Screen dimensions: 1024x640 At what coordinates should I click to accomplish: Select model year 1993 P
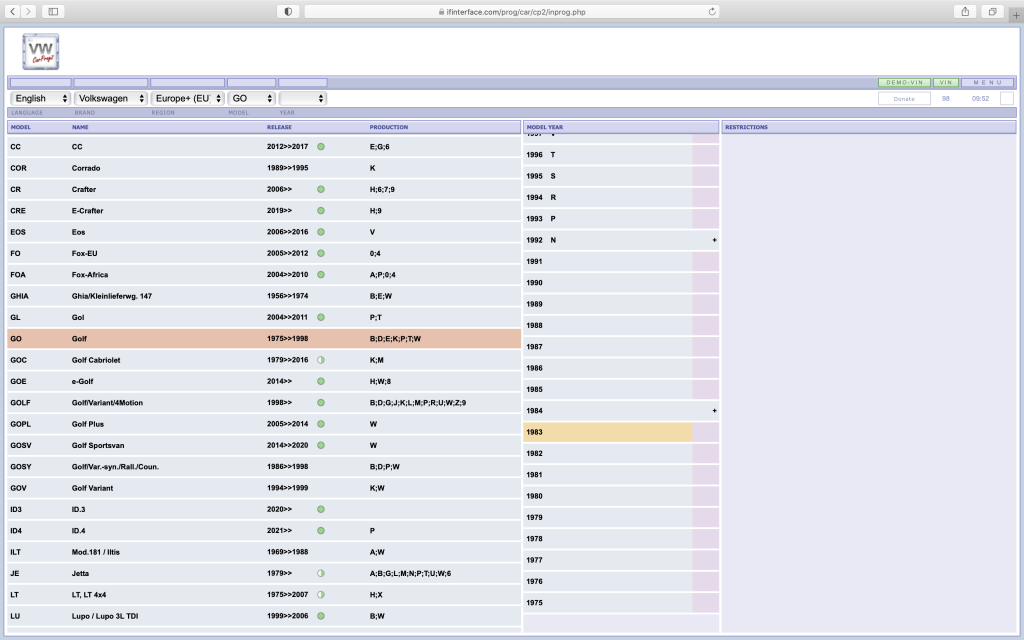pos(608,219)
